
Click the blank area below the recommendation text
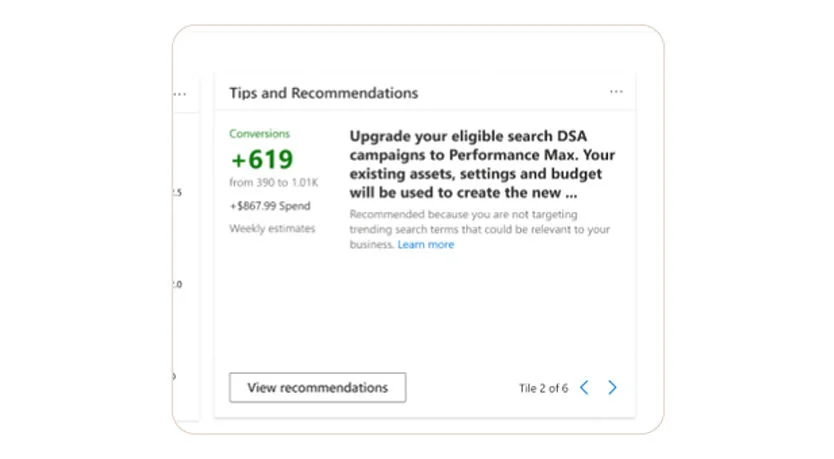point(426,311)
